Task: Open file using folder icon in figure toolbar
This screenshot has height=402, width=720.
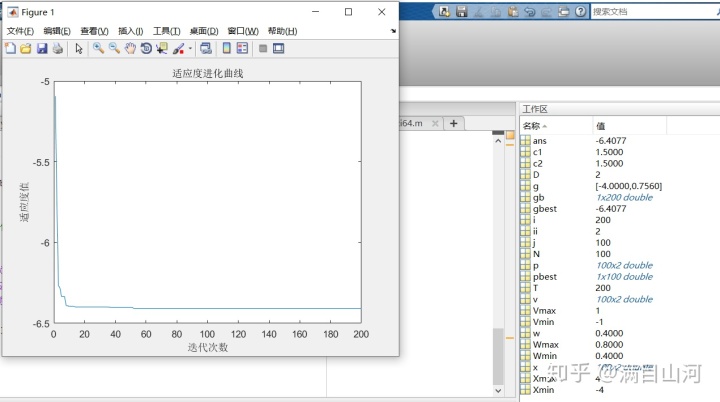Action: click(x=26, y=48)
